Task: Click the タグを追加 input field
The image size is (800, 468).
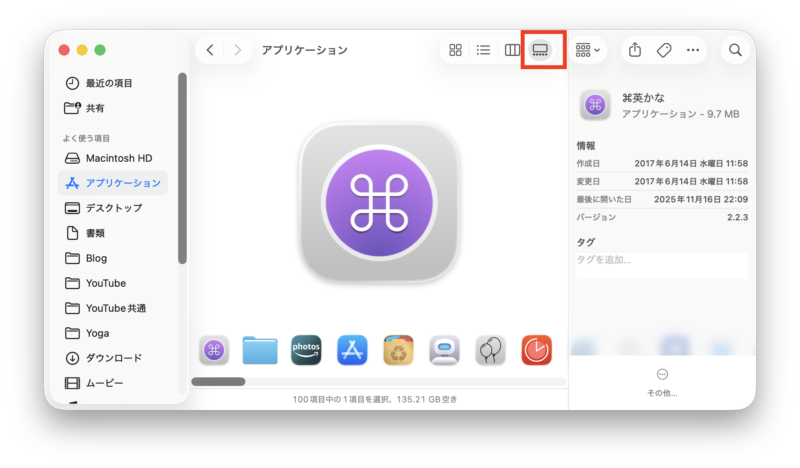Action: point(662,265)
